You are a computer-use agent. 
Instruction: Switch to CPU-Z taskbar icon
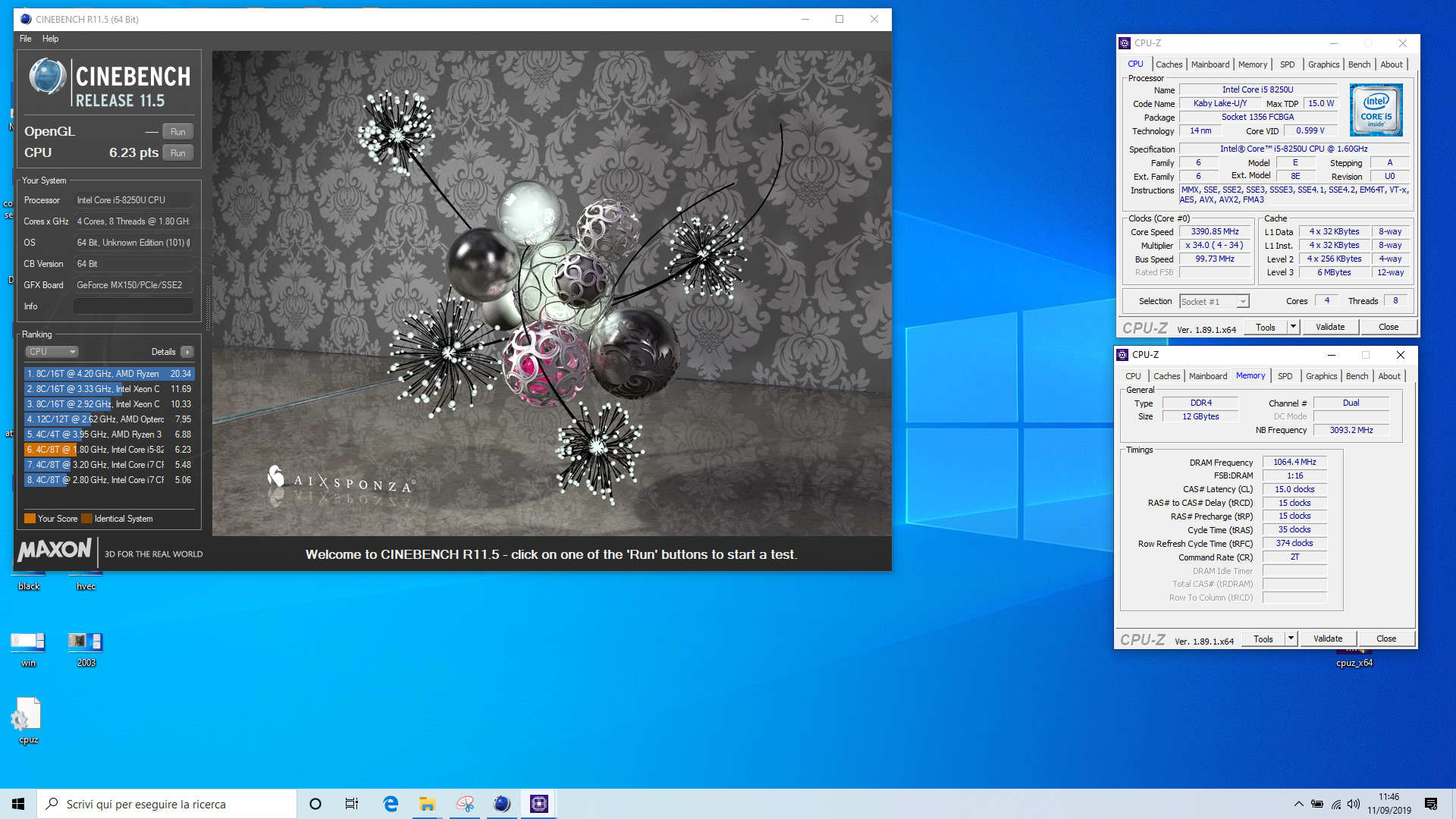[539, 804]
